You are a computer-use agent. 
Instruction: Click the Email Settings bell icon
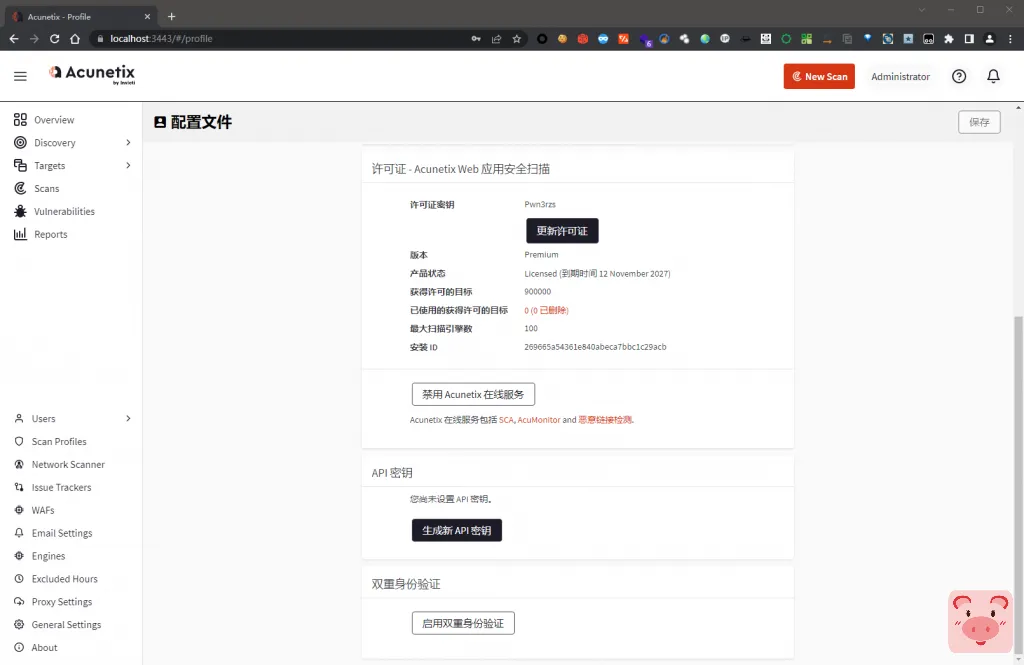tap(19, 532)
